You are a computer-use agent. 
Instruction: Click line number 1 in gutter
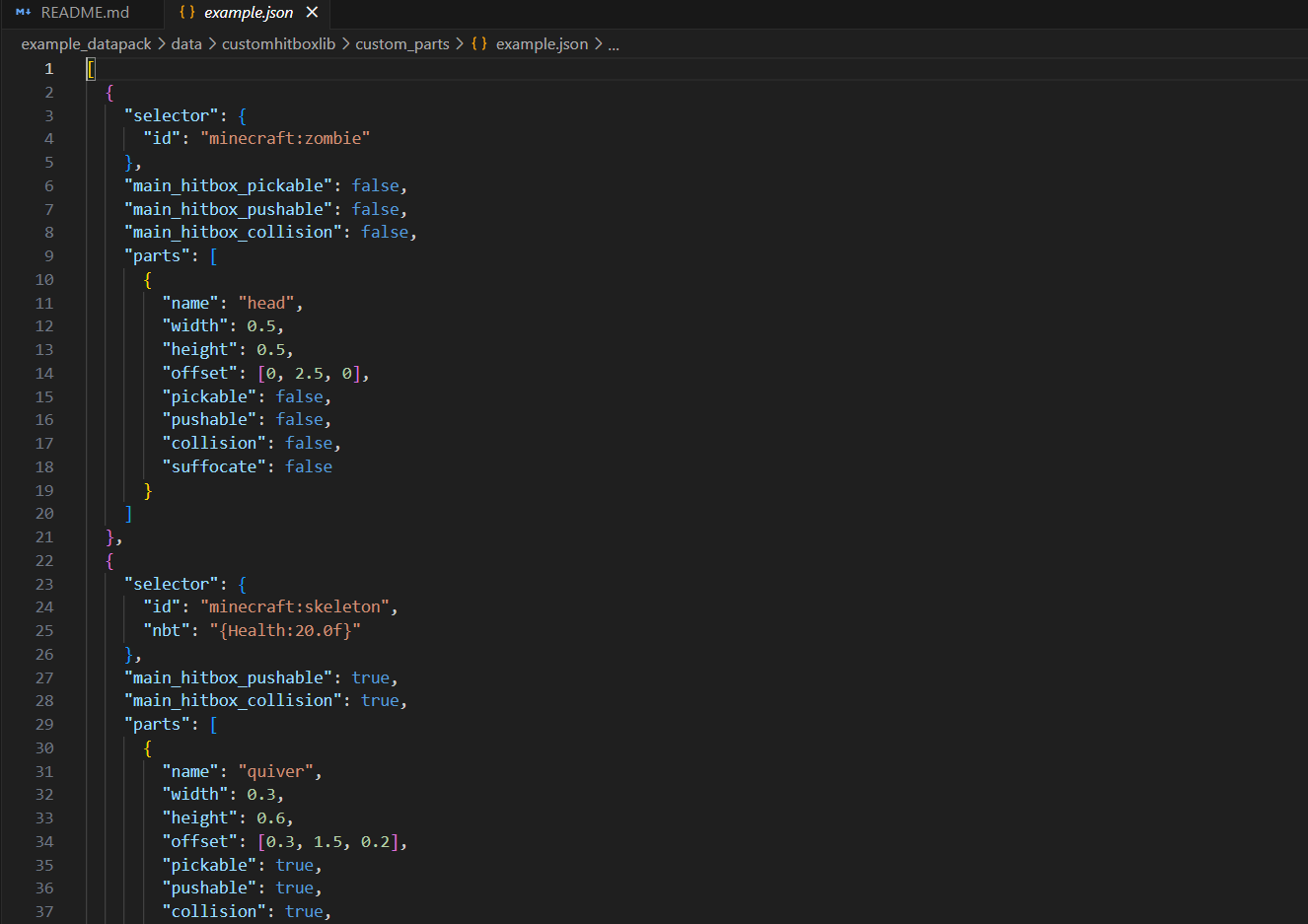tap(48, 69)
